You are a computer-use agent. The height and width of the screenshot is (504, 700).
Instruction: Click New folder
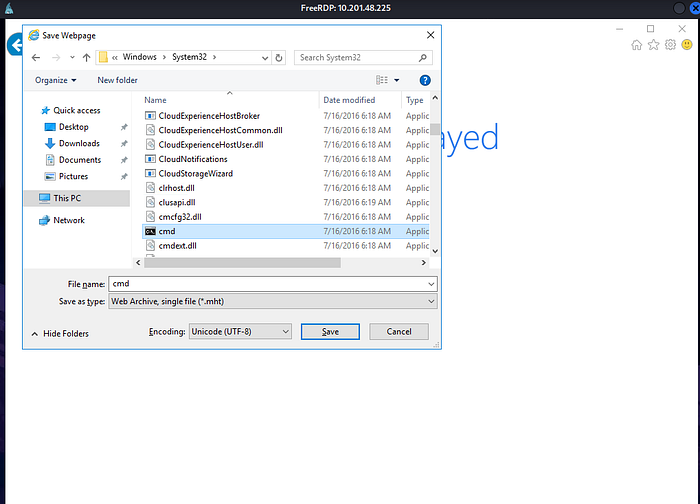click(x=117, y=80)
